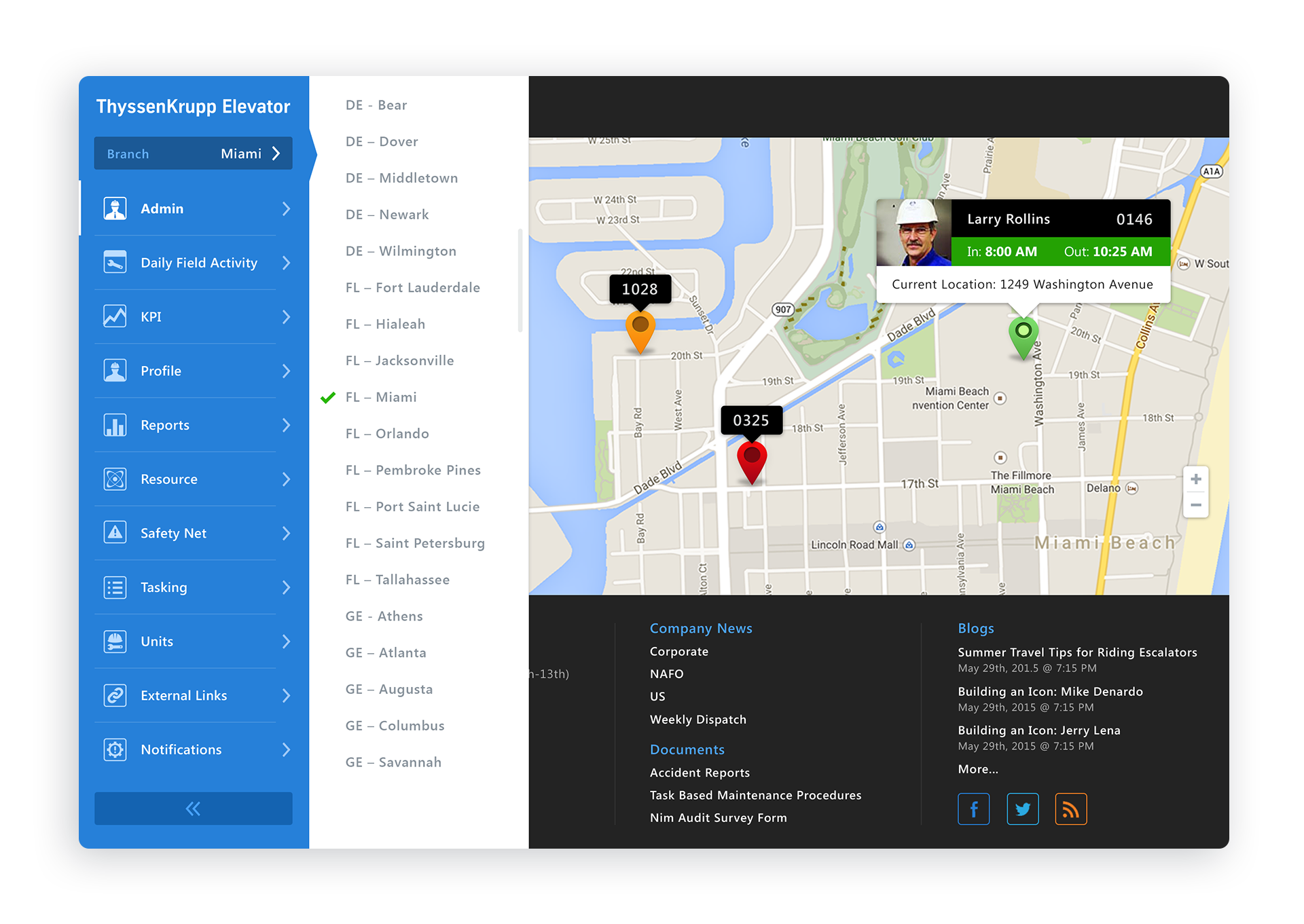Click the branch list scrollbar

pos(520,280)
